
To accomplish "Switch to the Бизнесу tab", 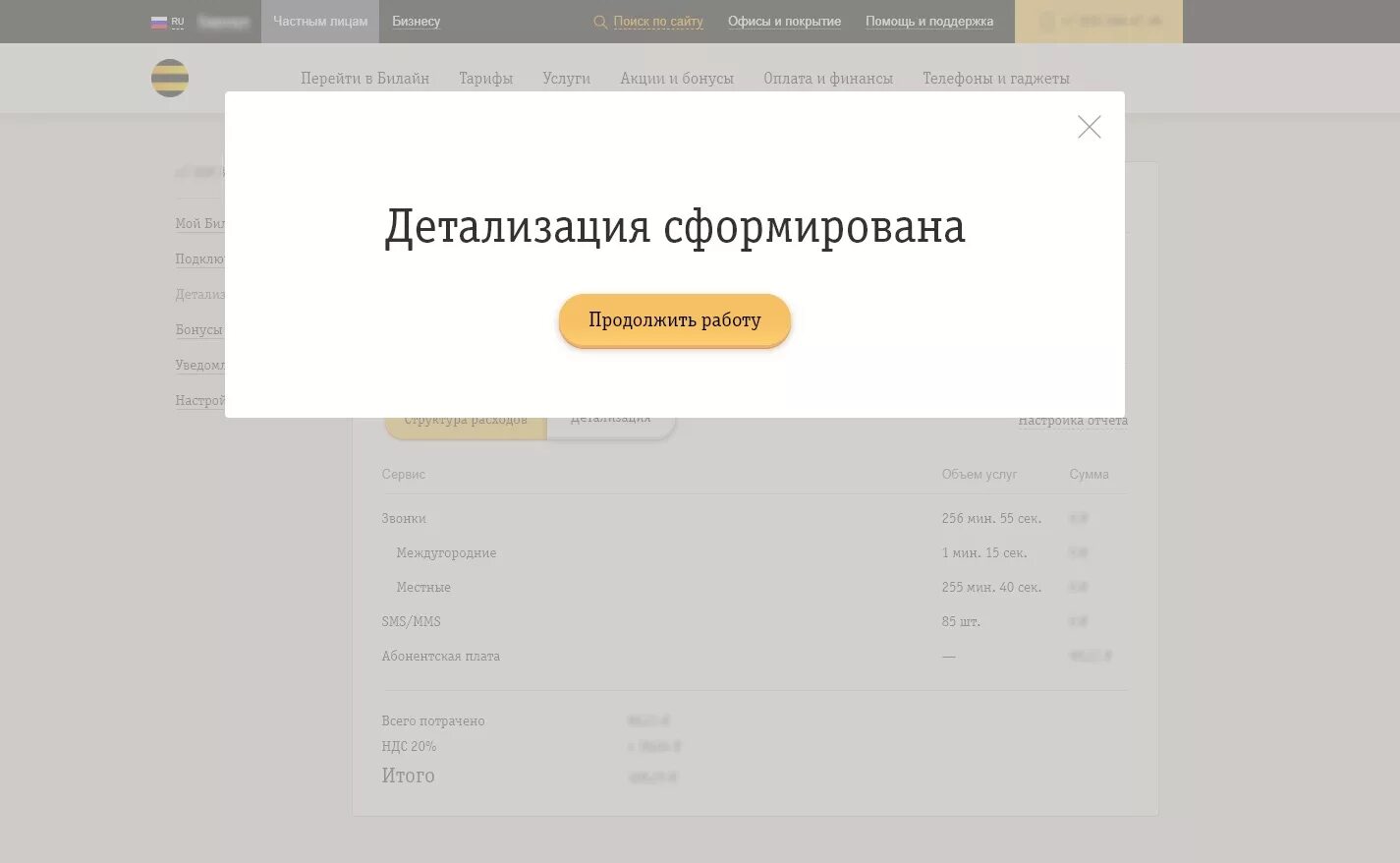I will (x=416, y=21).
